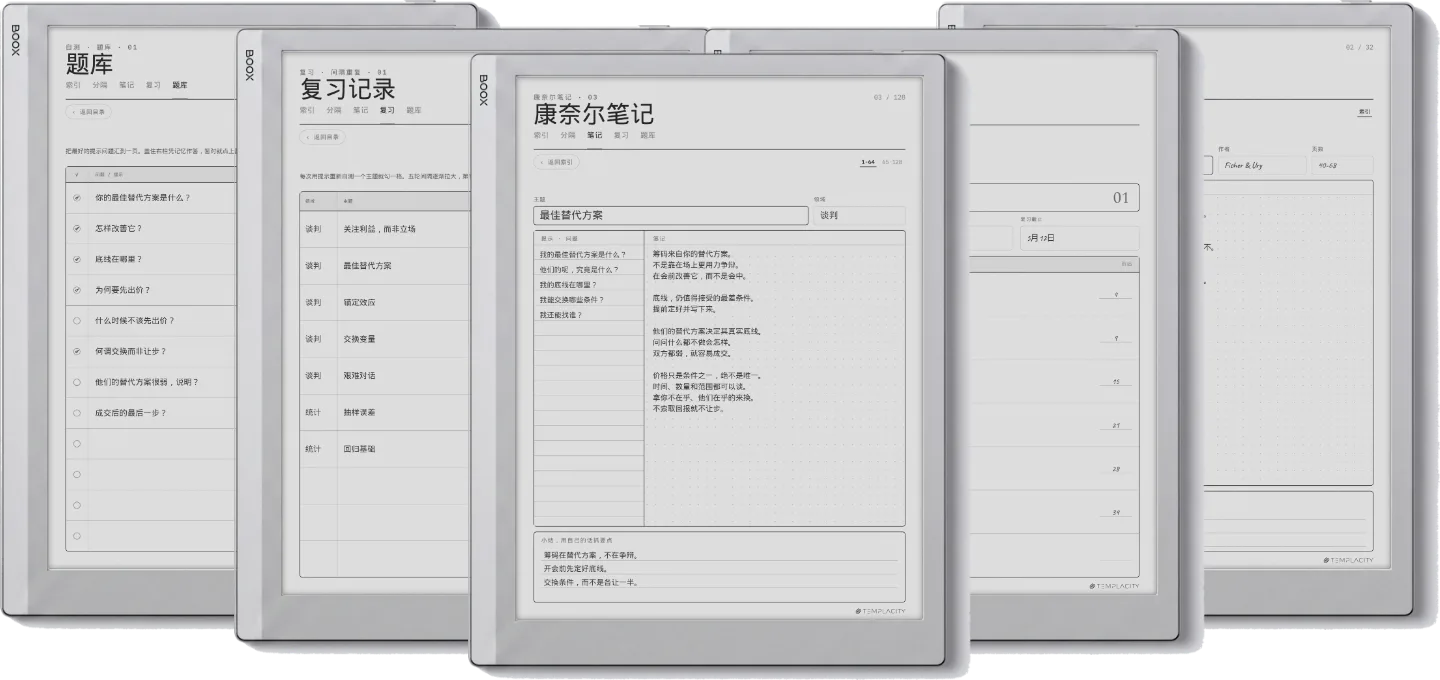Viewport: 1440px width, 680px height.
Task: Click summary line 开会前先定好底线。
Action: pos(577,568)
